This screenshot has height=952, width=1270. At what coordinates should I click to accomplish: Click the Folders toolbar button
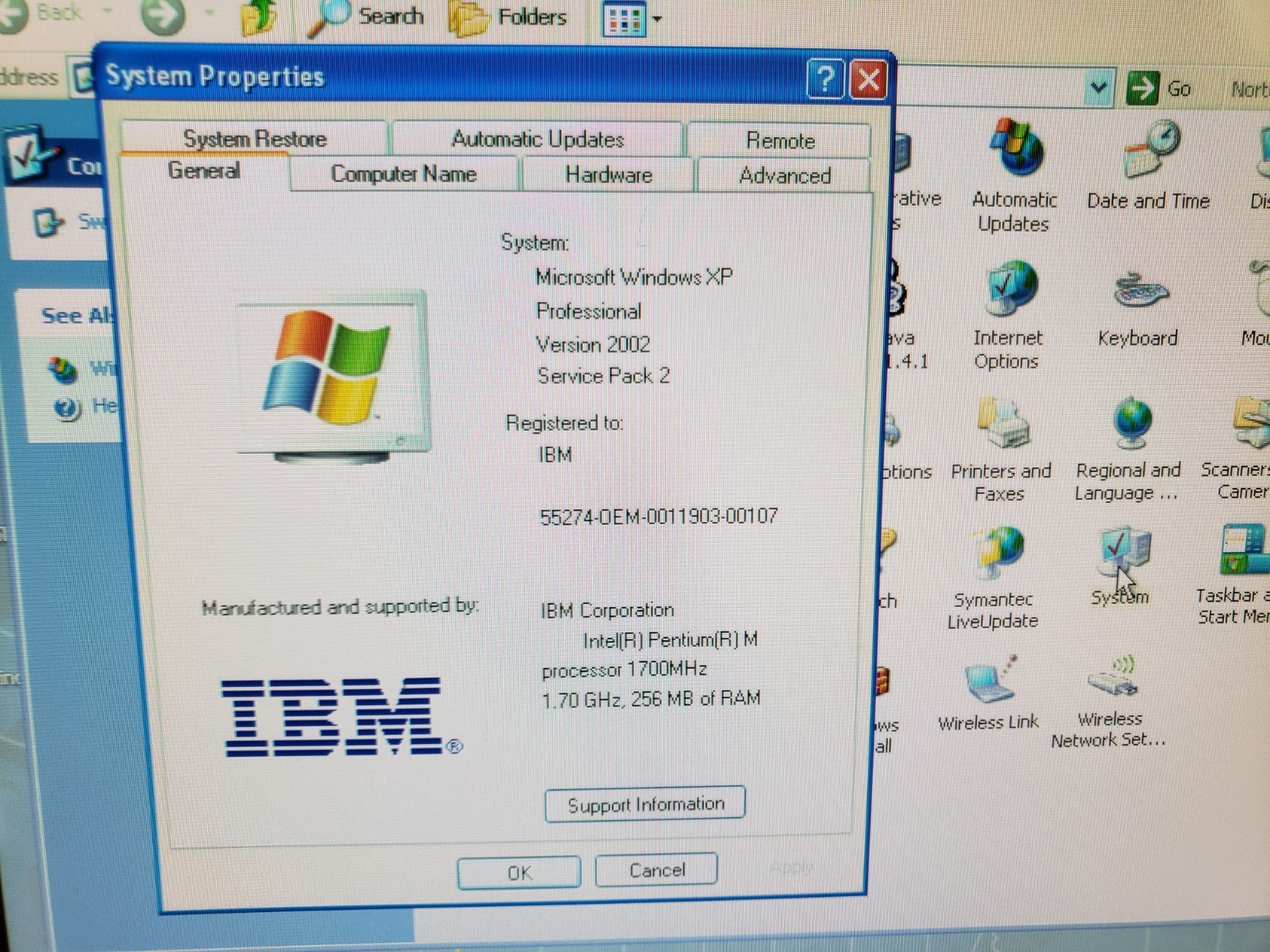(x=508, y=17)
